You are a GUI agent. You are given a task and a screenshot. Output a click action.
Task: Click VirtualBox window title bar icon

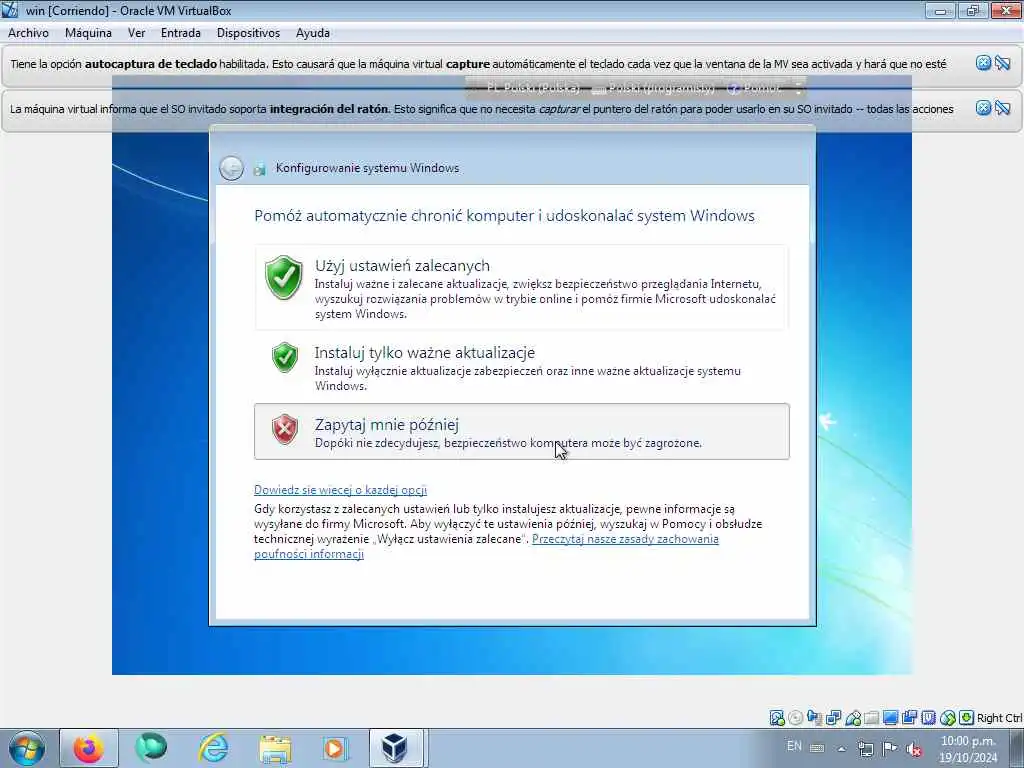[9, 10]
